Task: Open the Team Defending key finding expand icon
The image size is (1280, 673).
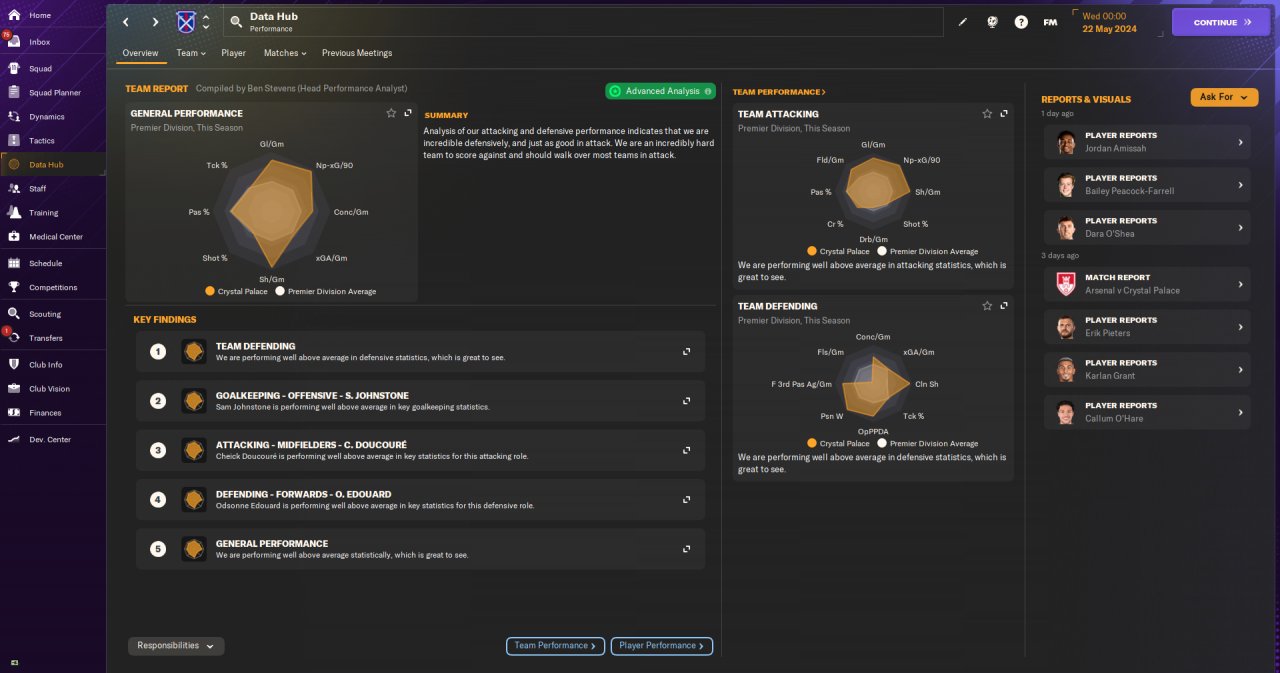Action: pos(687,351)
